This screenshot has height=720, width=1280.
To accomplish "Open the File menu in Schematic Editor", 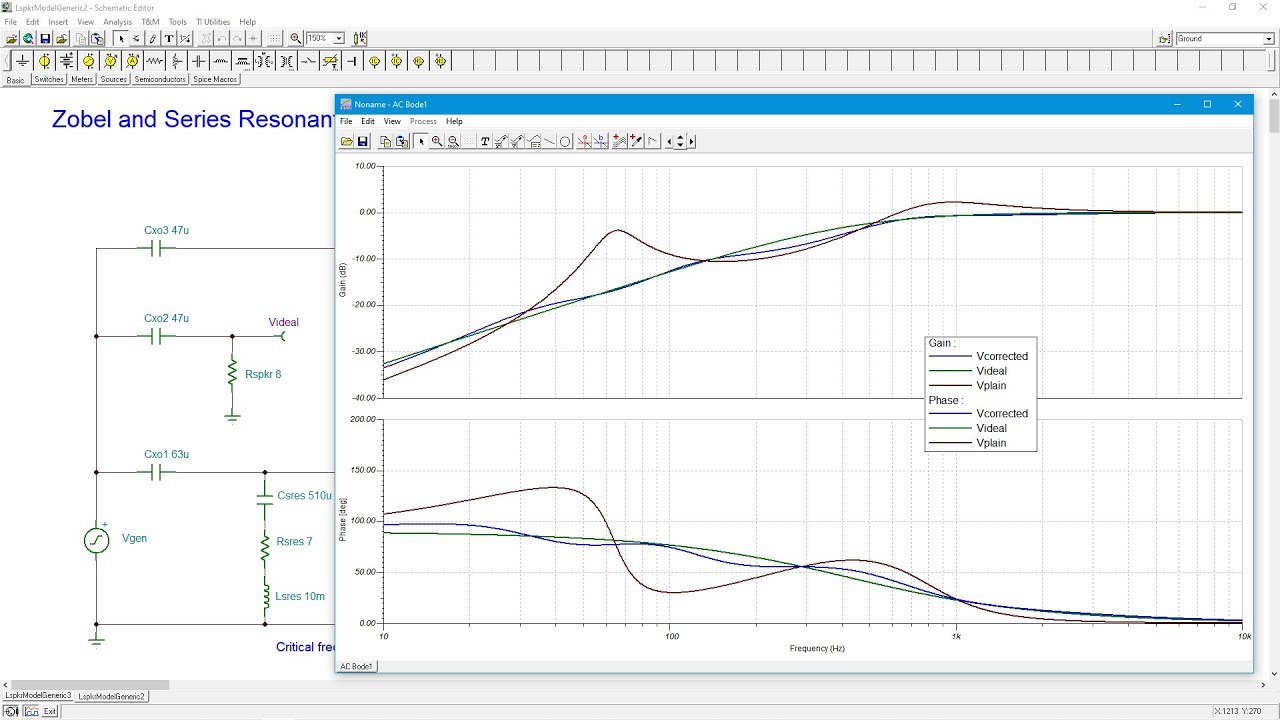I will [x=10, y=22].
